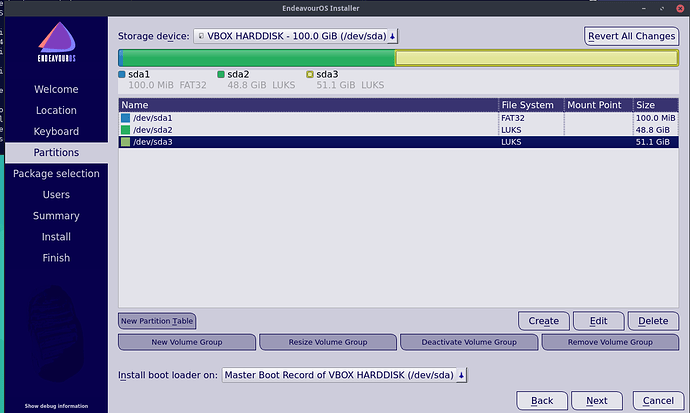Viewport: 690px width, 413px height.
Task: Click the 100.0 MiB size cell
Action: click(655, 118)
